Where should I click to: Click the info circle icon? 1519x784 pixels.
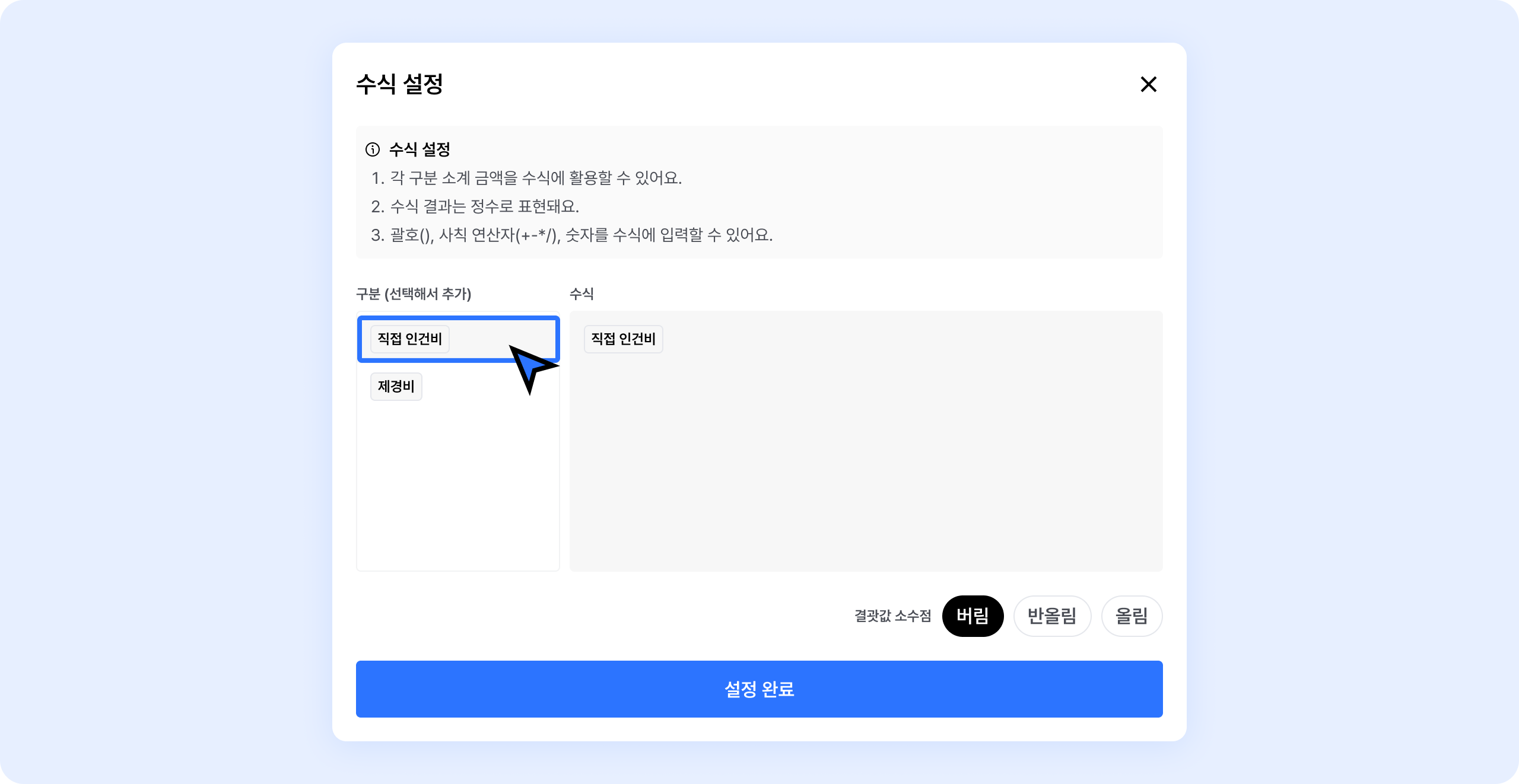click(373, 149)
